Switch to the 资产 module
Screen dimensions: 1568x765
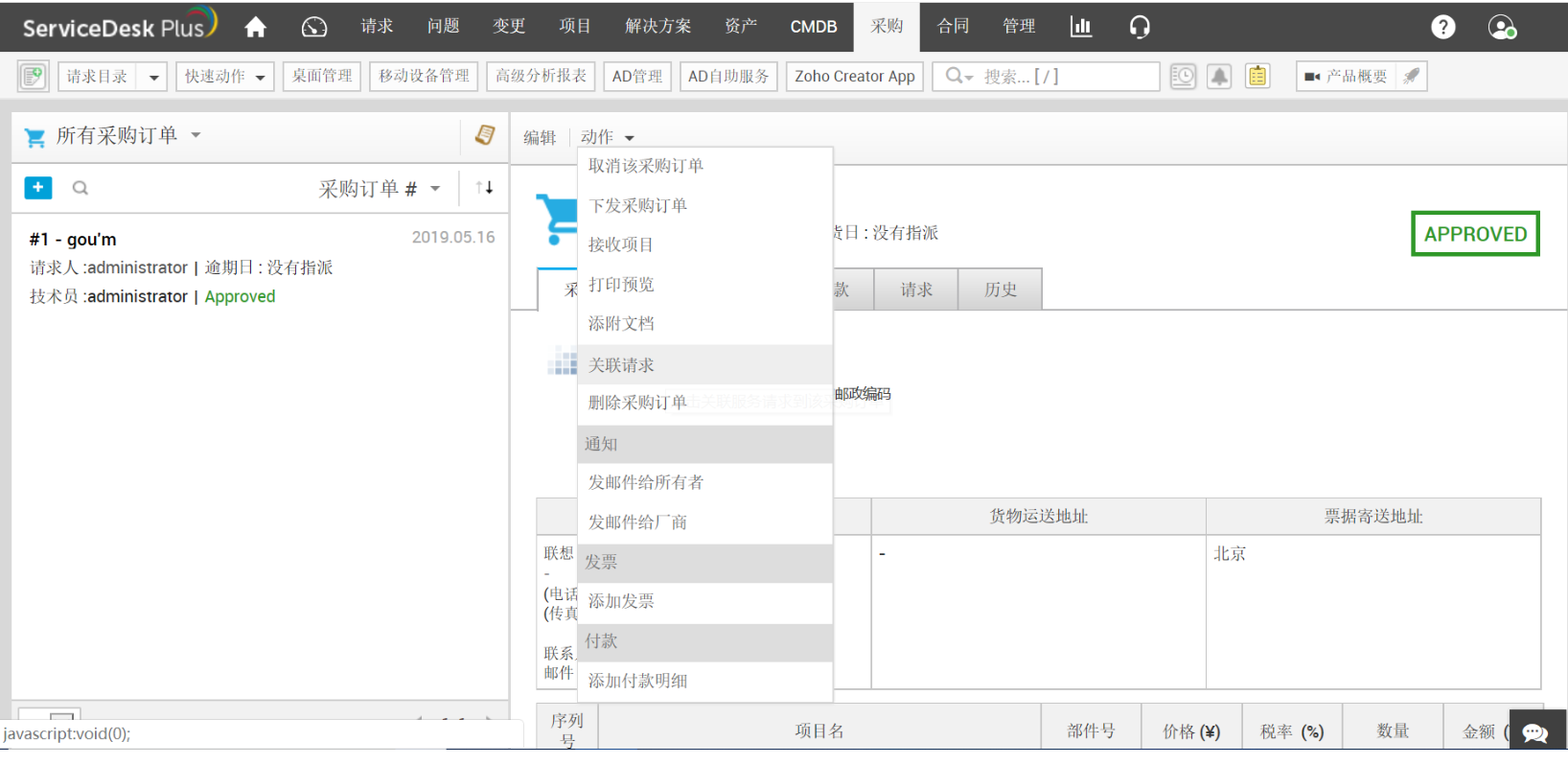pos(741,26)
